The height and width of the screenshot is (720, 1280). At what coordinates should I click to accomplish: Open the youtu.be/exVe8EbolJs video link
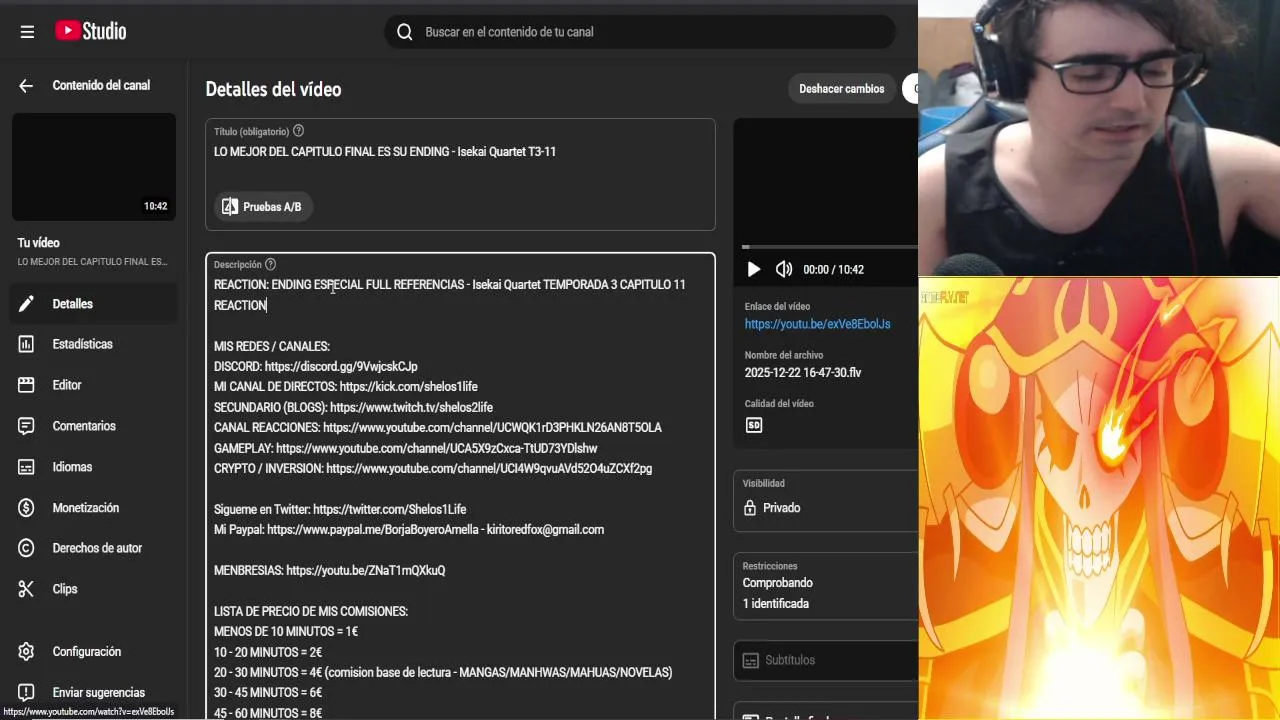coord(817,324)
